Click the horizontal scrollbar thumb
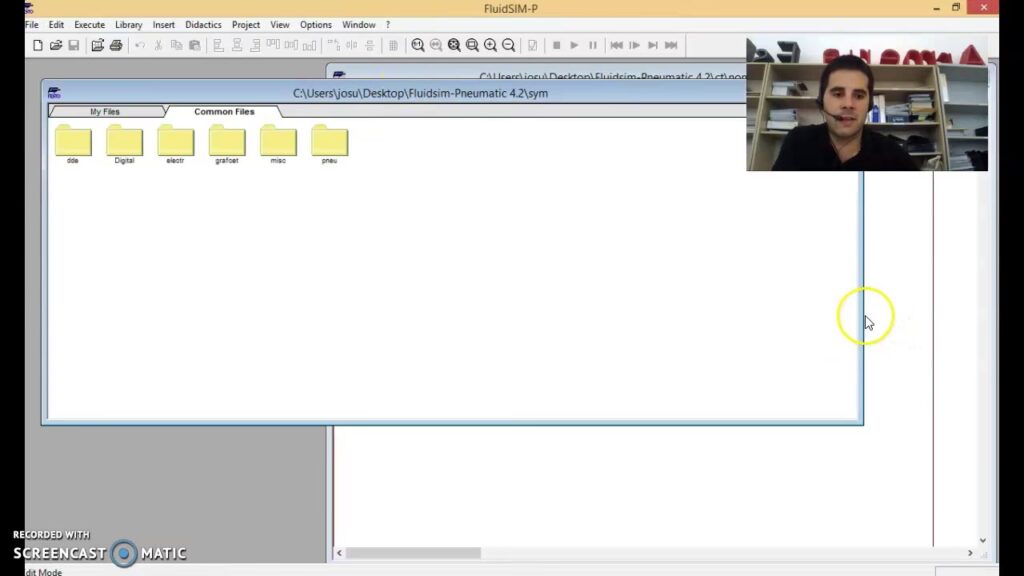This screenshot has height=576, width=1024. [413, 553]
